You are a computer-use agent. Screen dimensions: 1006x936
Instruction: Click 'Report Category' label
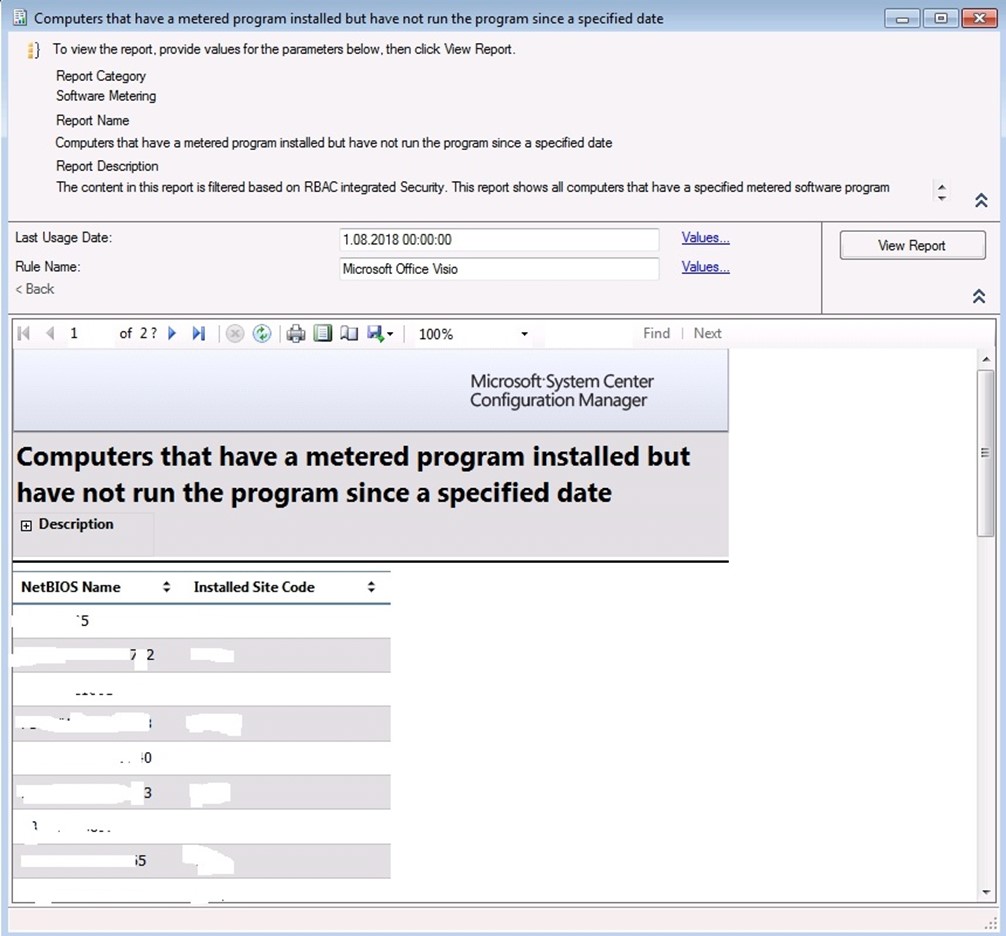coord(101,76)
